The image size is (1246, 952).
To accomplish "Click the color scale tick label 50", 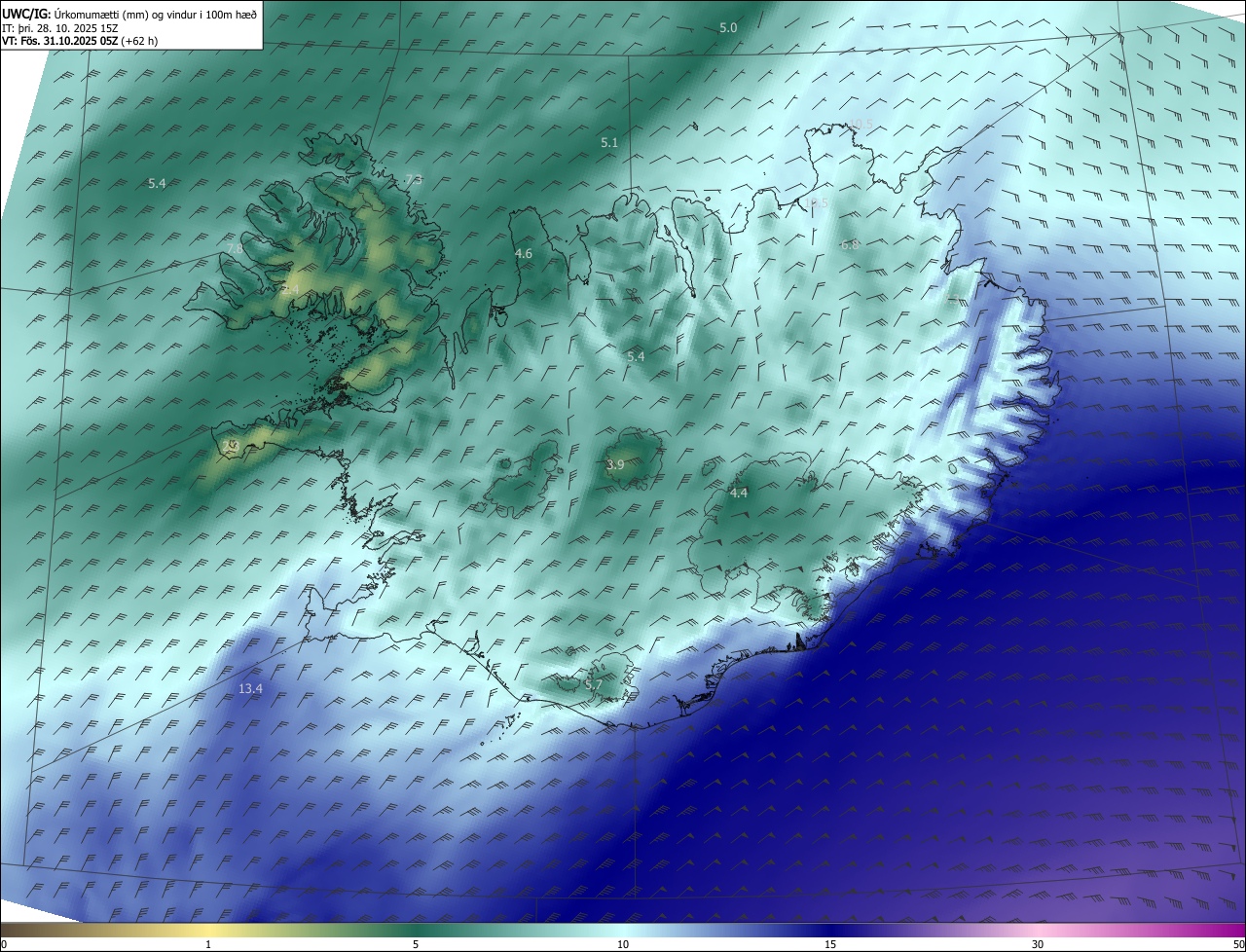I will (x=1238, y=944).
